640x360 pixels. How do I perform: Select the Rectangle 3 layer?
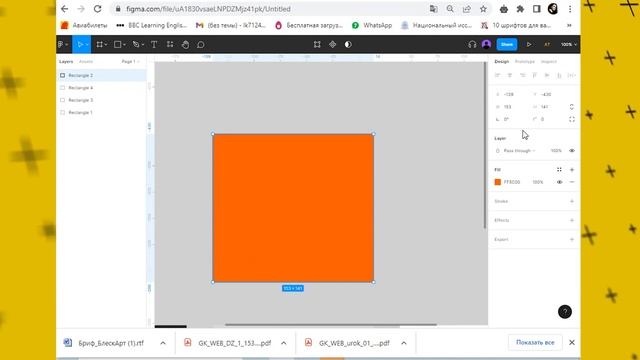tap(101, 100)
